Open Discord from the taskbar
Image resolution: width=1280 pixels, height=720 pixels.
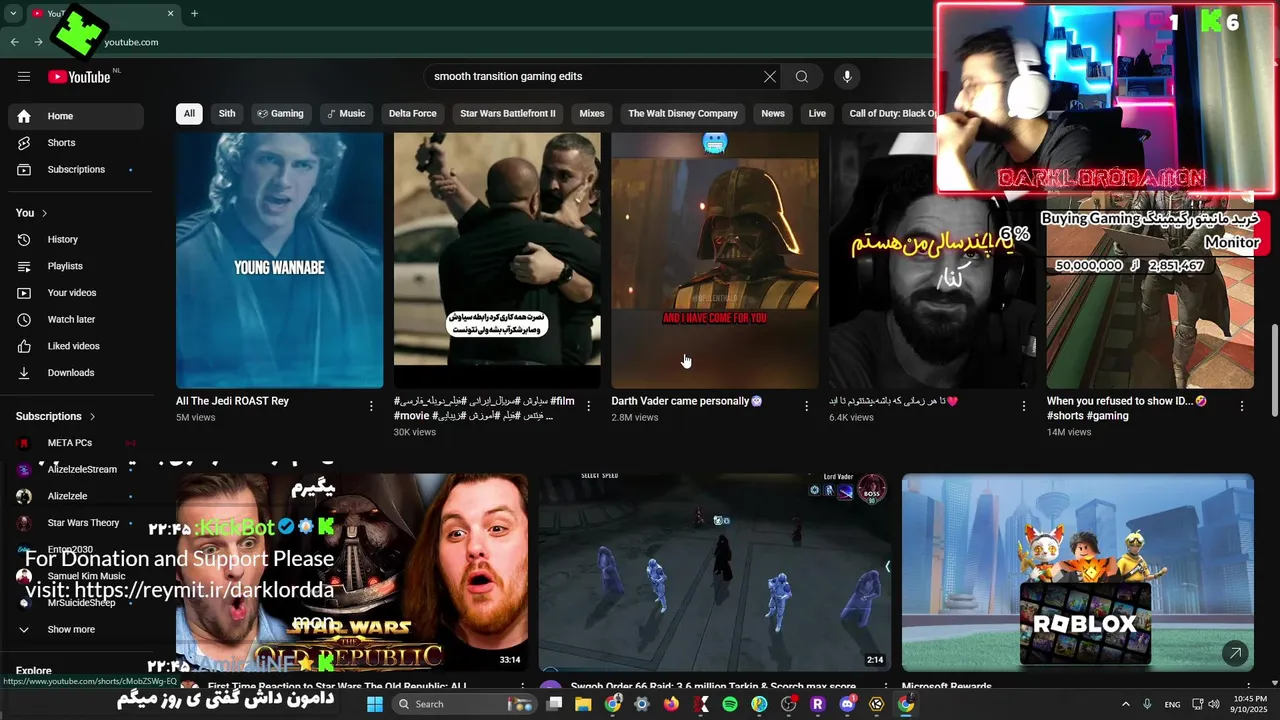click(848, 704)
